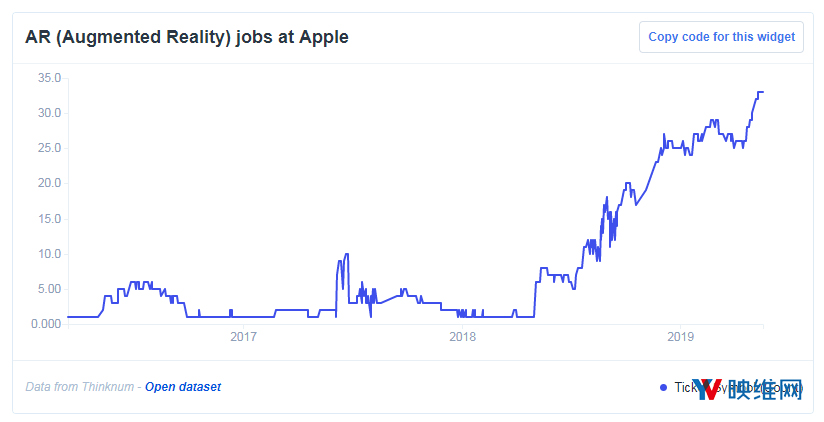Click the blue legend dot marker

point(663,387)
